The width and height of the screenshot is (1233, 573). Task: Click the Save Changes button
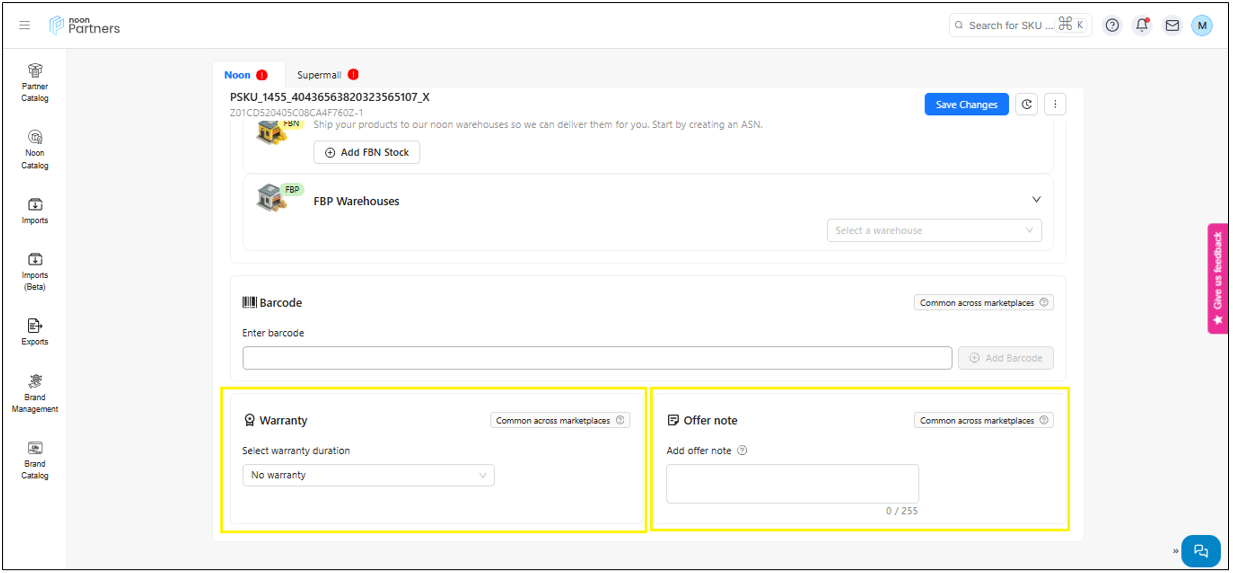coord(966,105)
